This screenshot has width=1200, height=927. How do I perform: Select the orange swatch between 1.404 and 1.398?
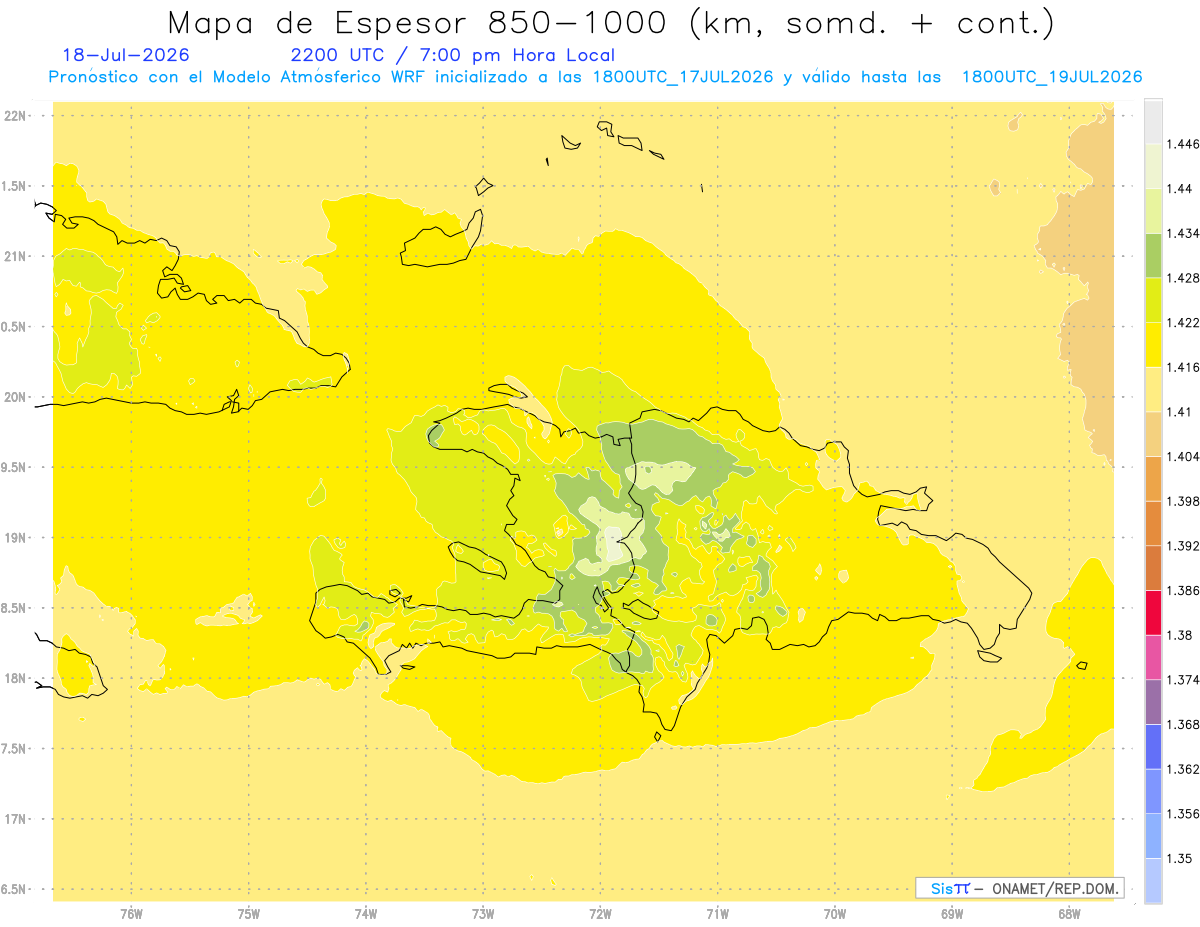[1153, 479]
